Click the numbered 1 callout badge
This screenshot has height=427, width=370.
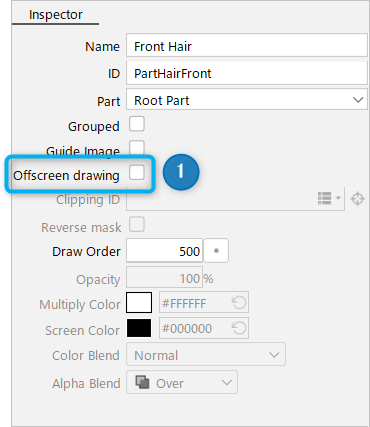[x=181, y=172]
